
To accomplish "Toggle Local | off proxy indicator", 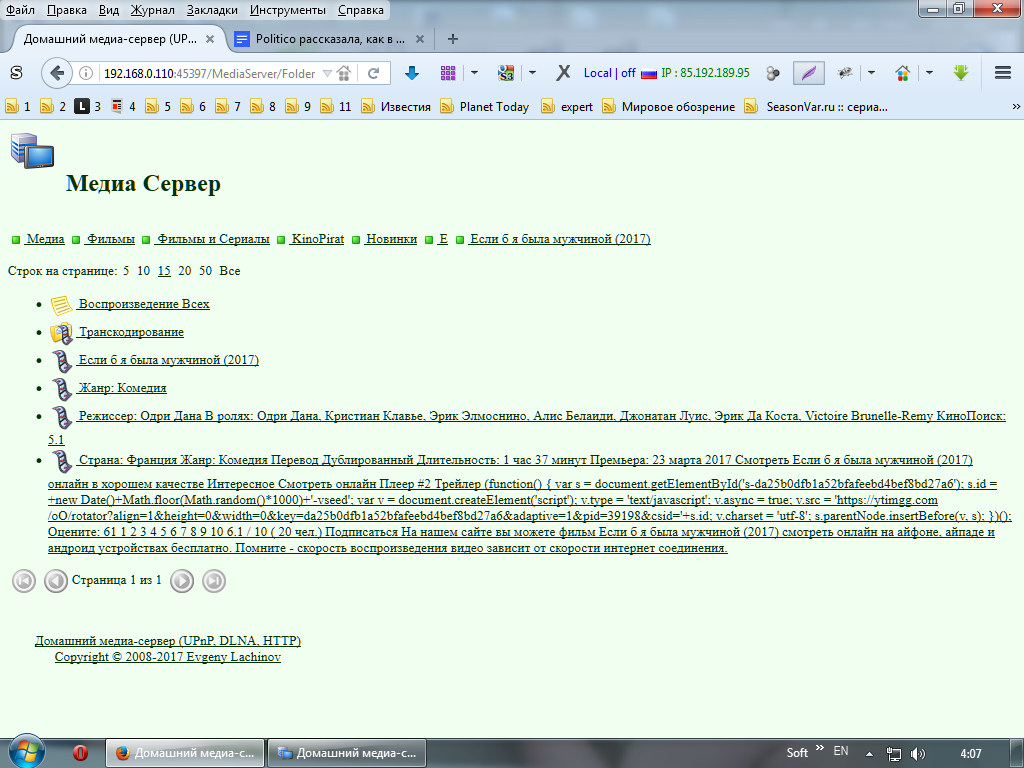I will point(609,73).
